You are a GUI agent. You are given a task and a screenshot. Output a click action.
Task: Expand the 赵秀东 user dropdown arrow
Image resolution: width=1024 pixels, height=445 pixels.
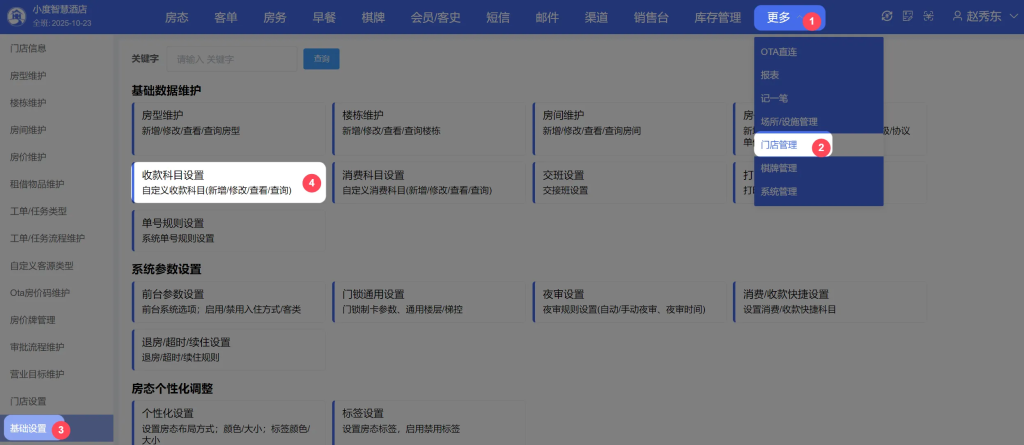click(1013, 17)
